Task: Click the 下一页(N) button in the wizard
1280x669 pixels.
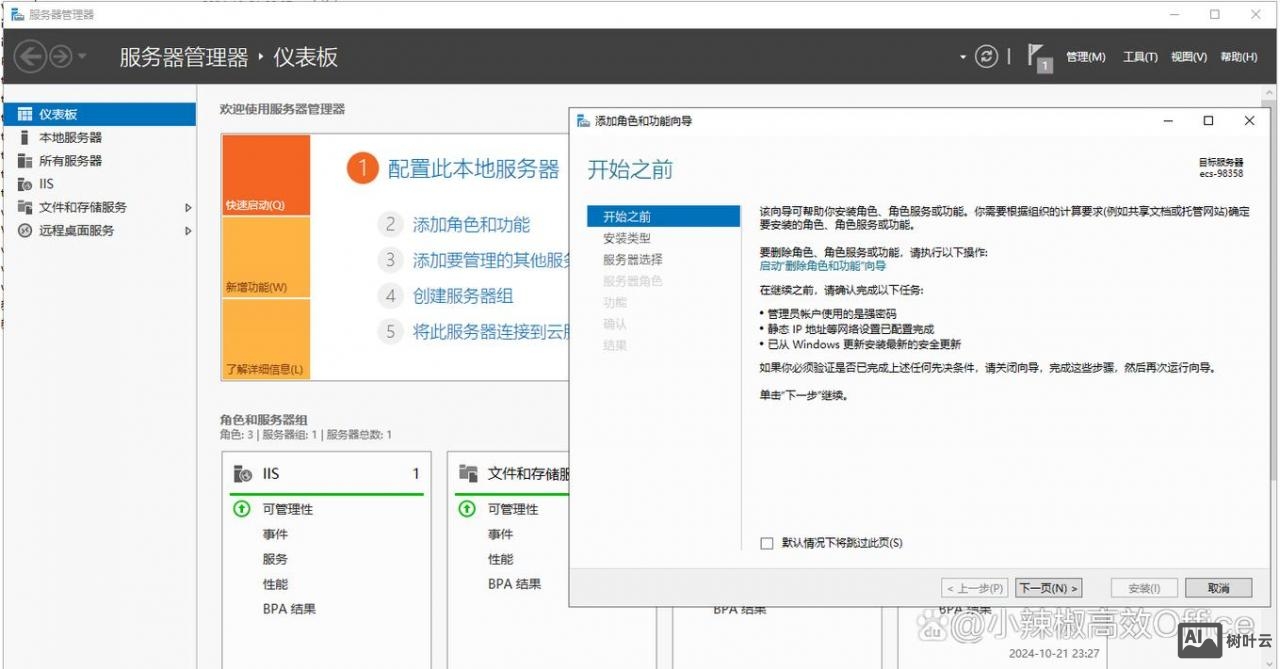Action: 1047,587
